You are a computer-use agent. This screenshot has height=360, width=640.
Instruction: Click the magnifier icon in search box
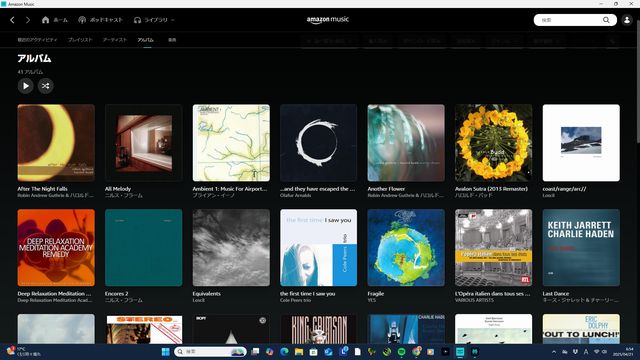click(606, 20)
